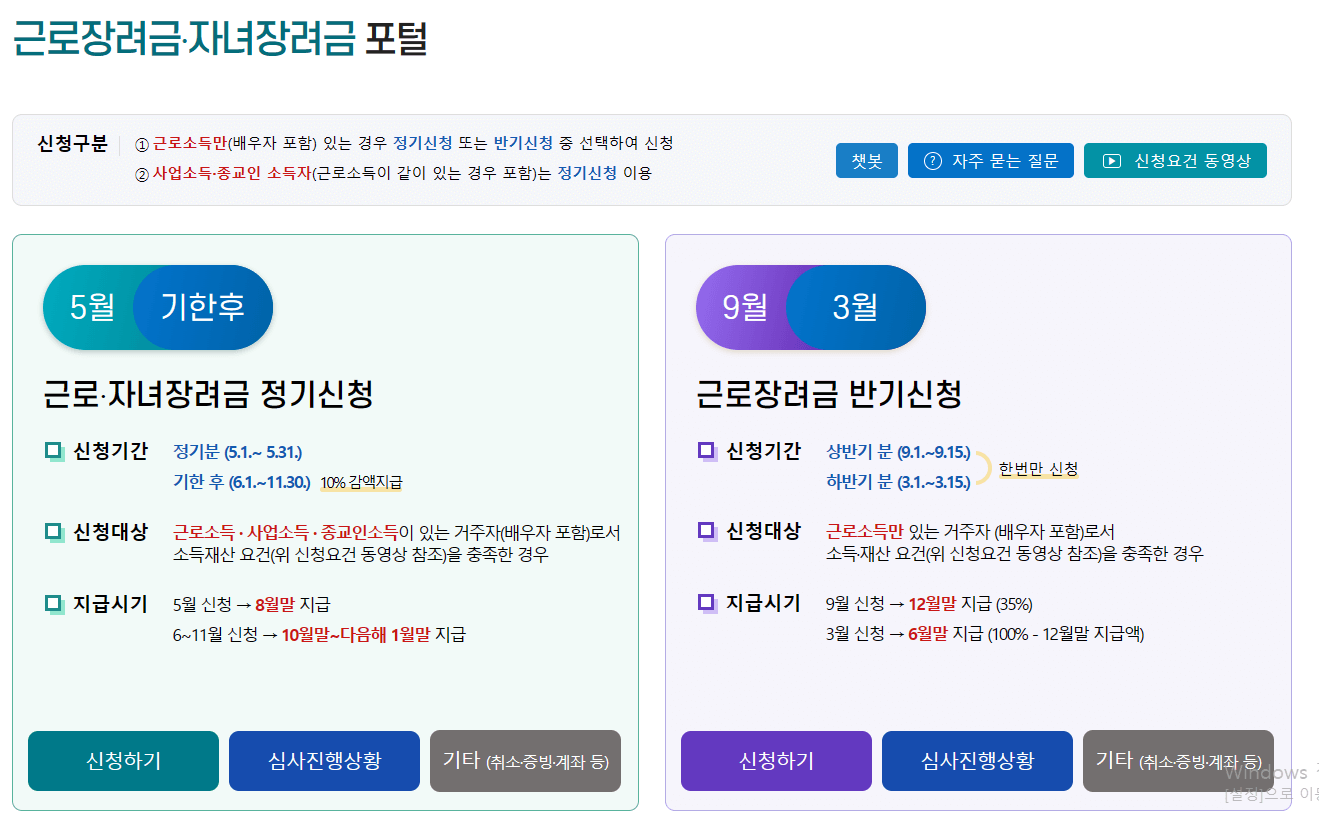
Task: Open 기타 (취소·증빙·계좌 등) in 반기신청 card
Action: click(1178, 761)
